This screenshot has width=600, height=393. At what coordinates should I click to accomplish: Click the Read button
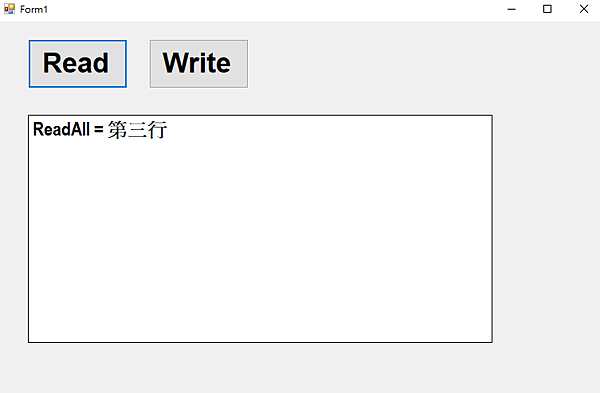78,64
